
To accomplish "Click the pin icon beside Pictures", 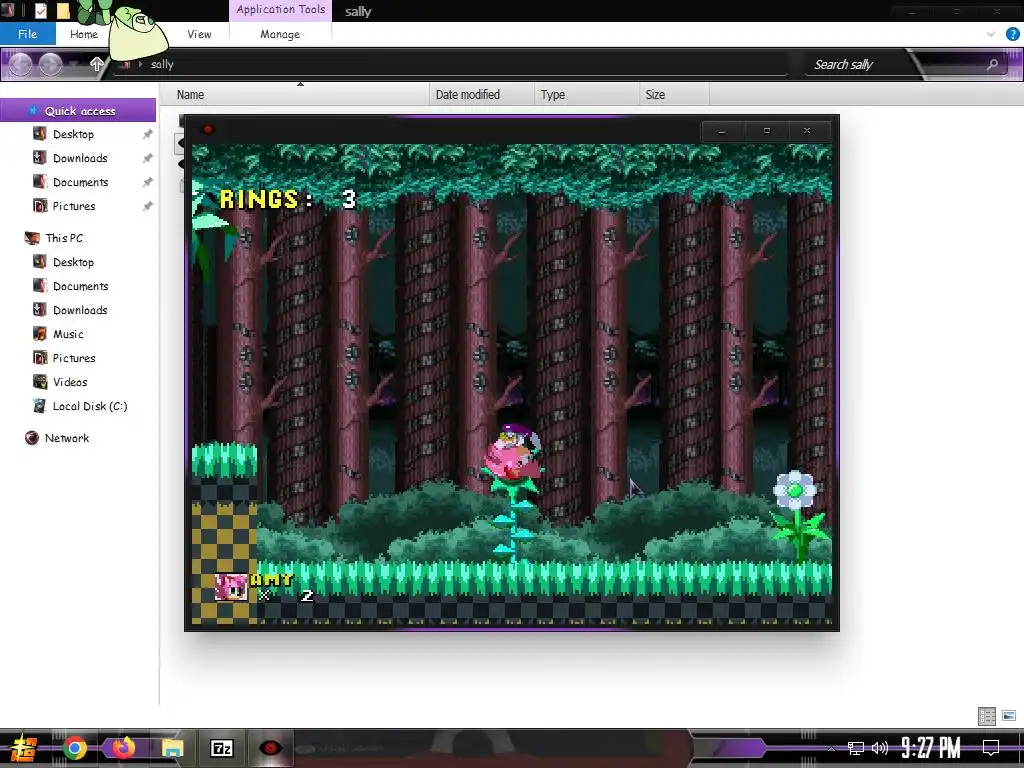I will pyautogui.click(x=148, y=206).
